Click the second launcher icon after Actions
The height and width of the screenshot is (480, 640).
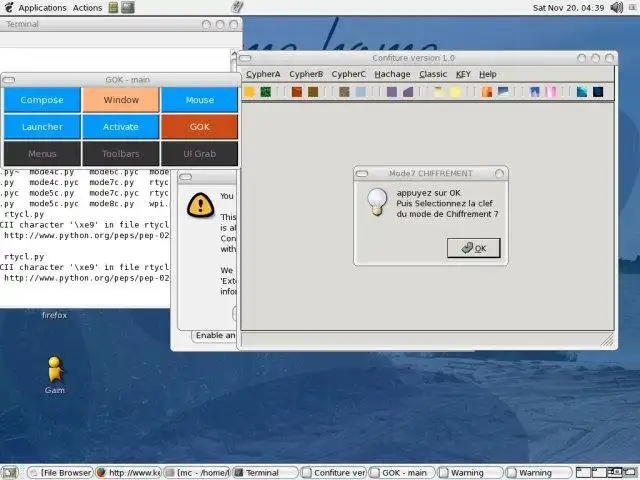click(128, 7)
